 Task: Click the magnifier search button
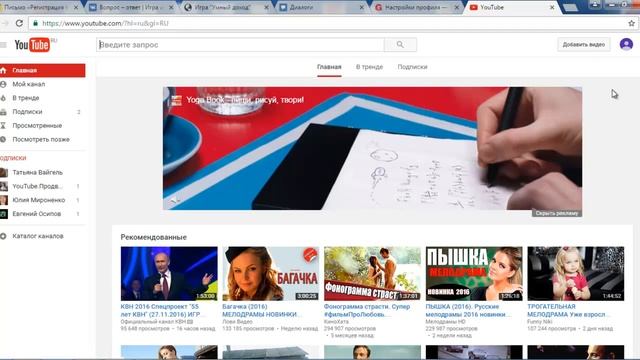click(400, 44)
